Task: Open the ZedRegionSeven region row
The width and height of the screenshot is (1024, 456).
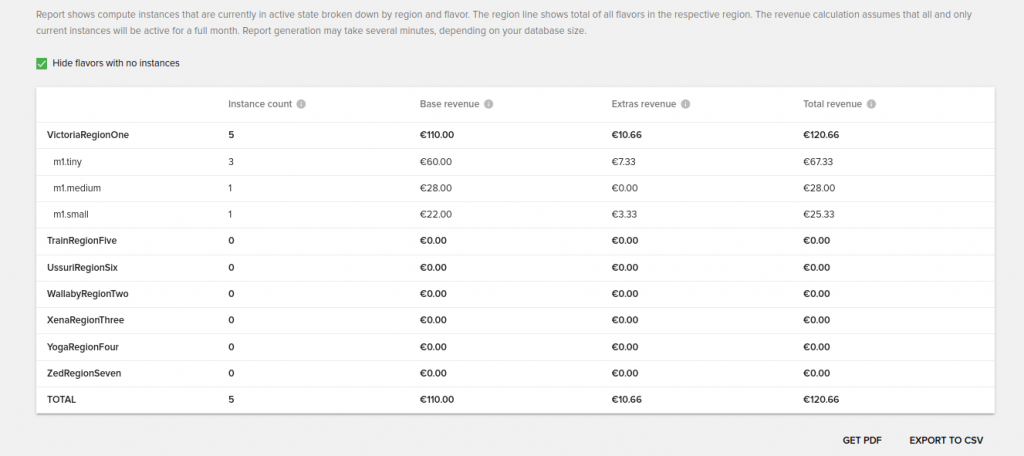Action: (x=515, y=374)
